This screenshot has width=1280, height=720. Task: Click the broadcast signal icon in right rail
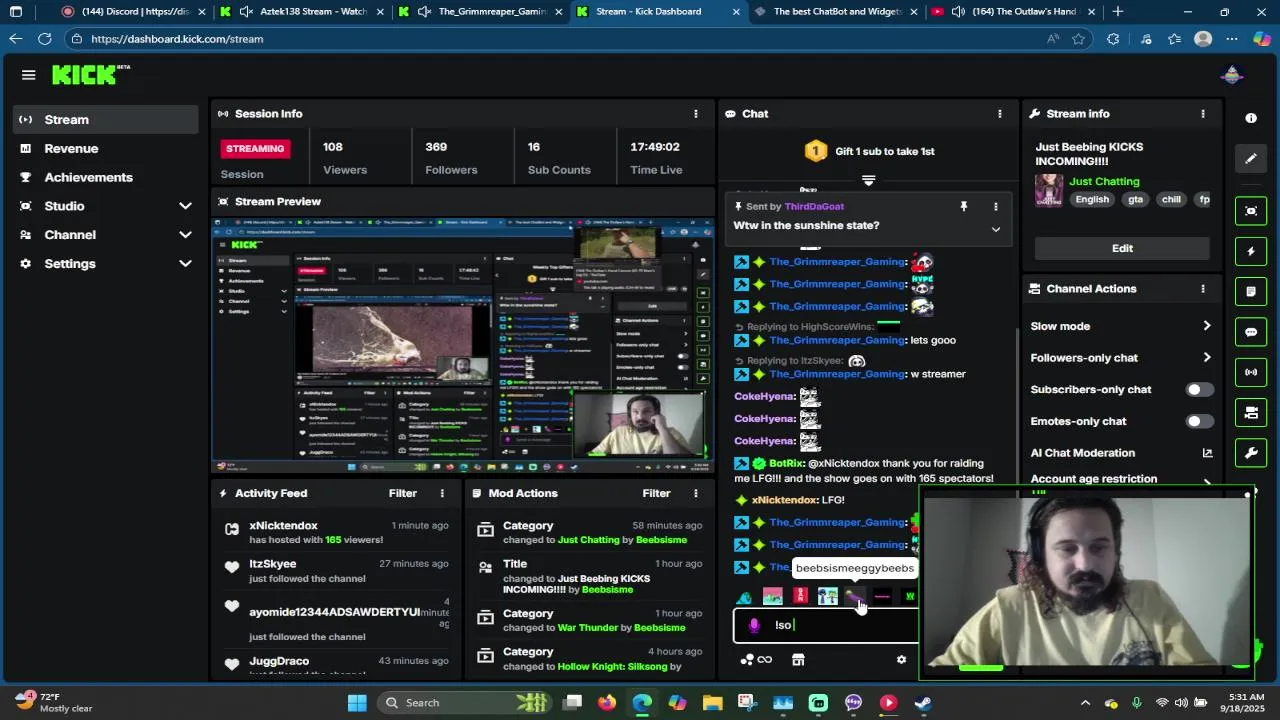coord(1251,372)
